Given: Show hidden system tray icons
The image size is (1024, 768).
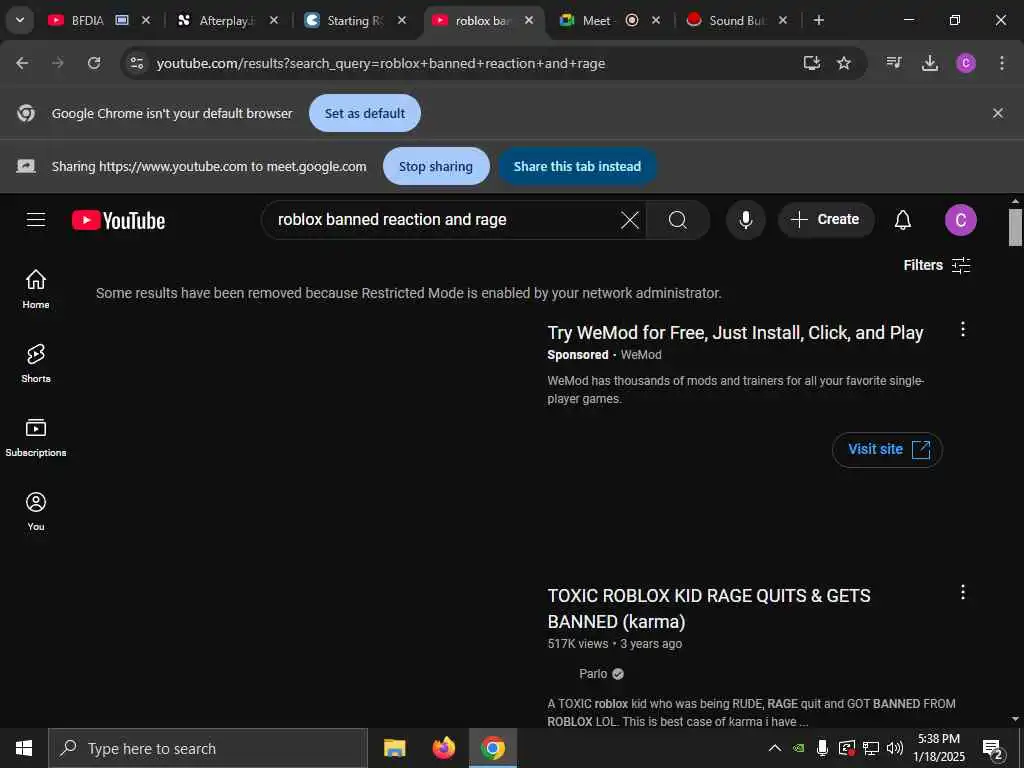Looking at the screenshot, I should point(775,748).
